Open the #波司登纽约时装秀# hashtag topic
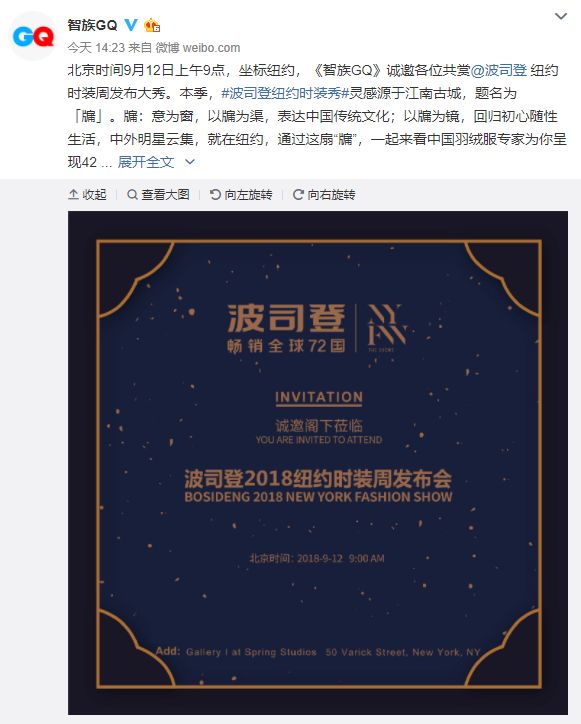The width and height of the screenshot is (581, 724). click(284, 93)
